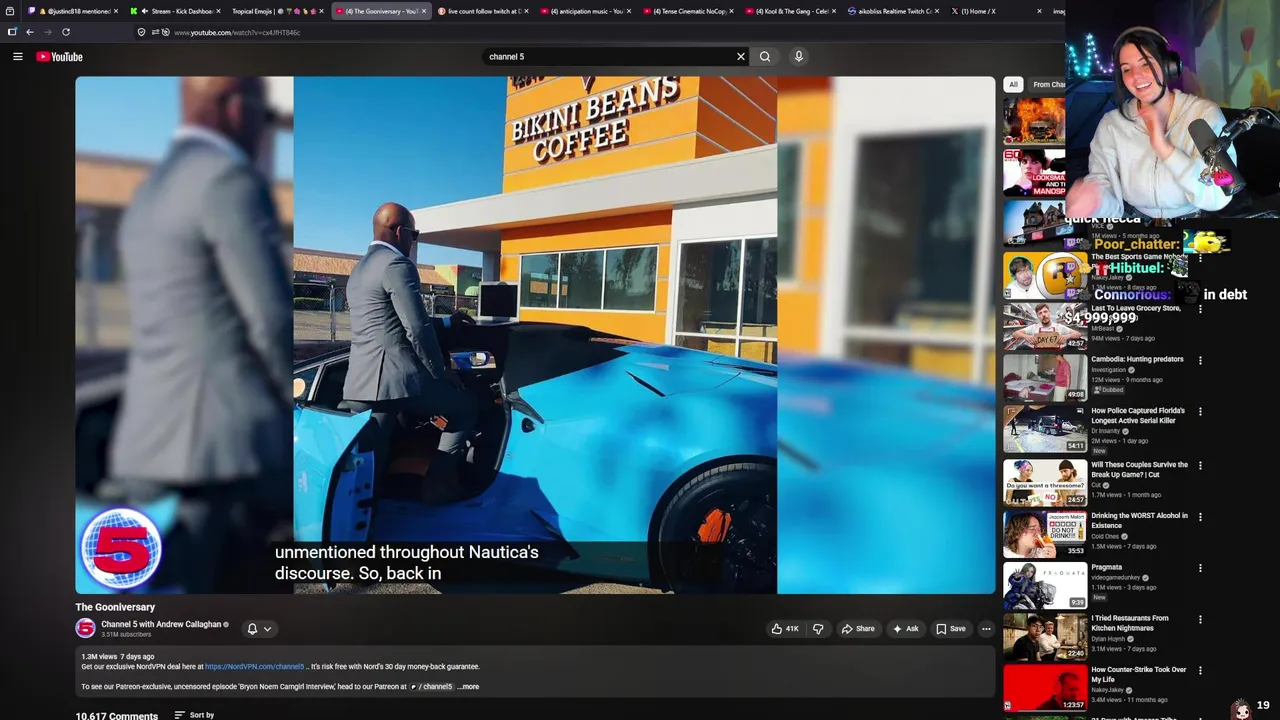Switch to 'anticipation music' YouTube tab
The image size is (1280, 720).
click(585, 11)
